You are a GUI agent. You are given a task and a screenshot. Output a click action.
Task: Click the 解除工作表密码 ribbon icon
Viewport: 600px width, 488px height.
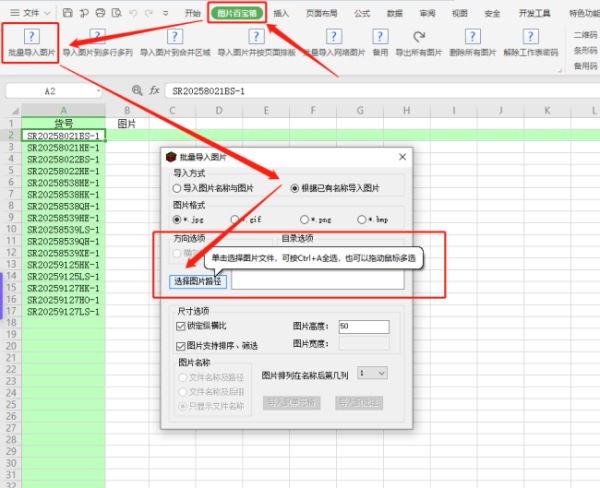coord(531,37)
